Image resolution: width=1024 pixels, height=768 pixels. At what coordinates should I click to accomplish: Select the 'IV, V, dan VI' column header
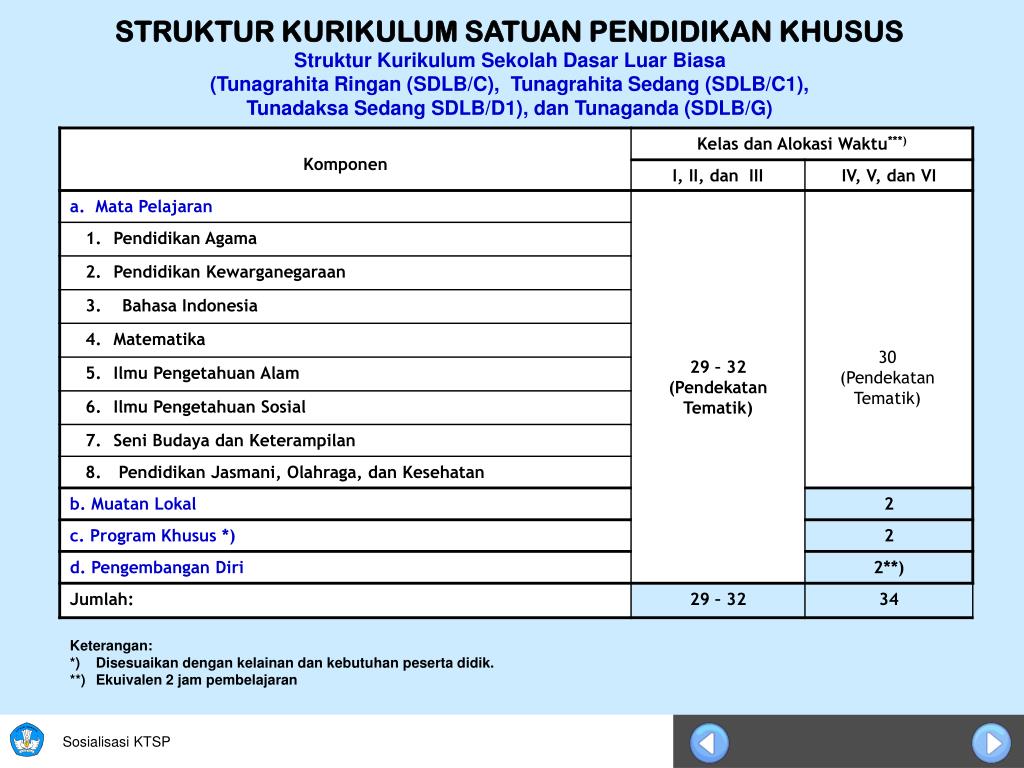[x=889, y=176]
